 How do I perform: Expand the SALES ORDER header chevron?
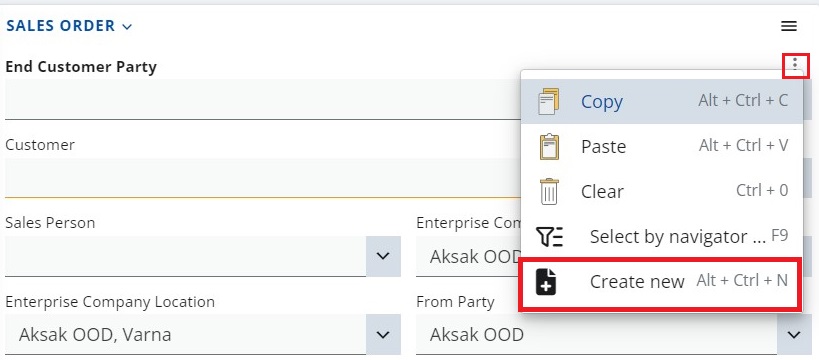(127, 27)
